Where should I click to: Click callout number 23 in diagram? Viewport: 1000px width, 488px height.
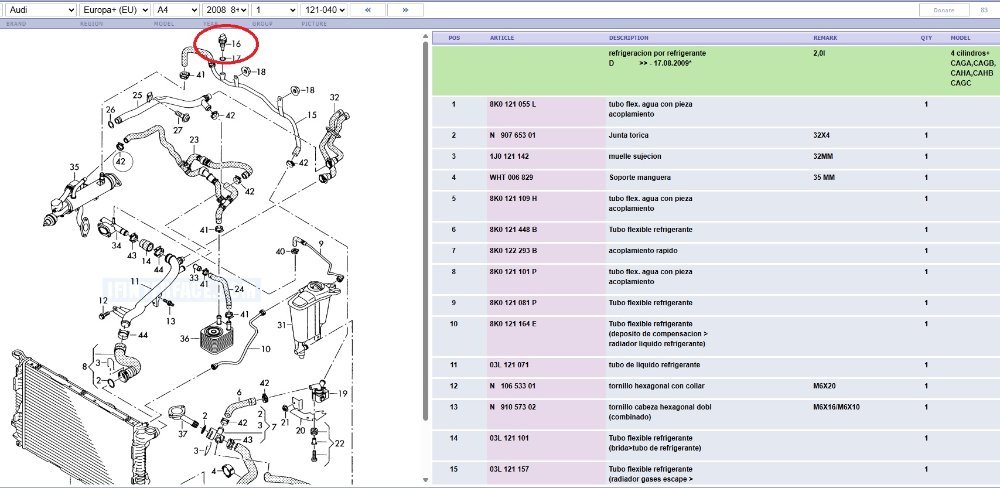coord(194,140)
